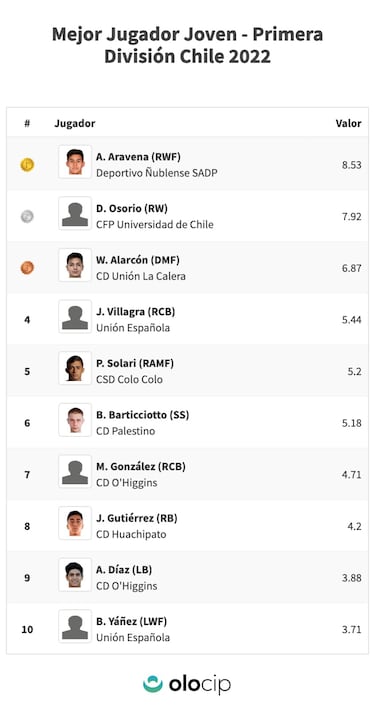Image resolution: width=375 pixels, height=709 pixels.
Task: Click D. Osorio's placeholder avatar
Action: click(75, 213)
